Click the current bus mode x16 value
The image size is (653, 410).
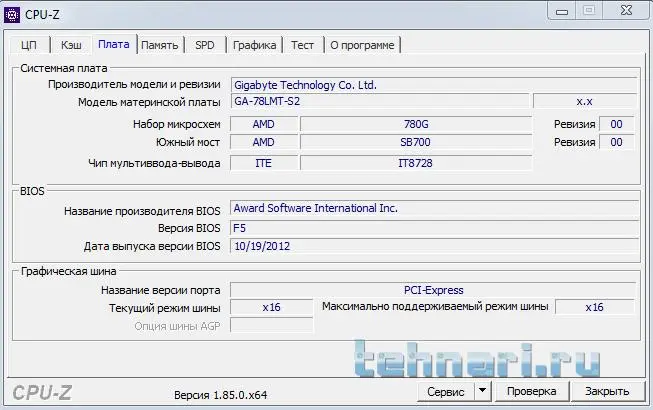pos(272,307)
